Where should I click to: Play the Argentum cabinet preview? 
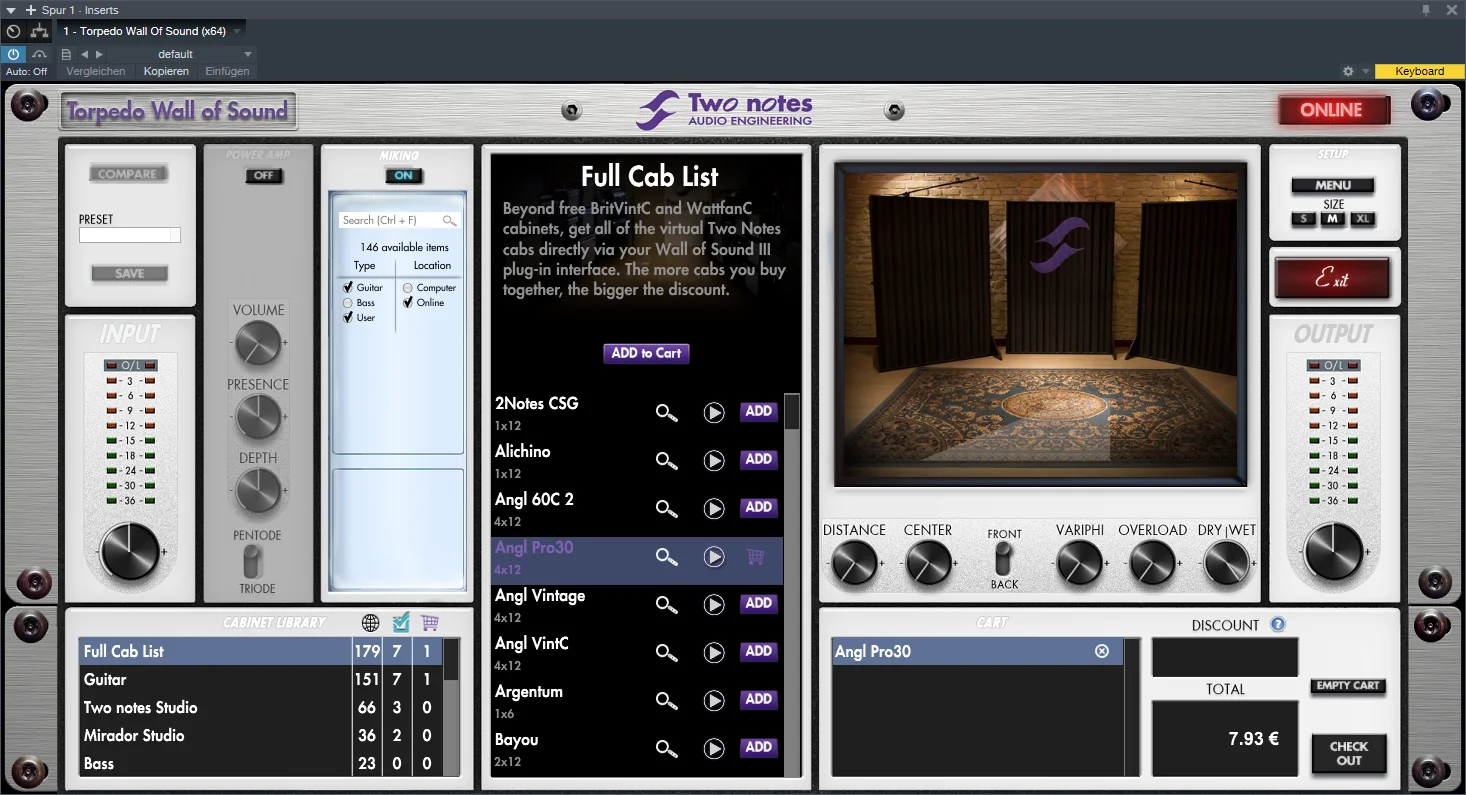pos(713,700)
